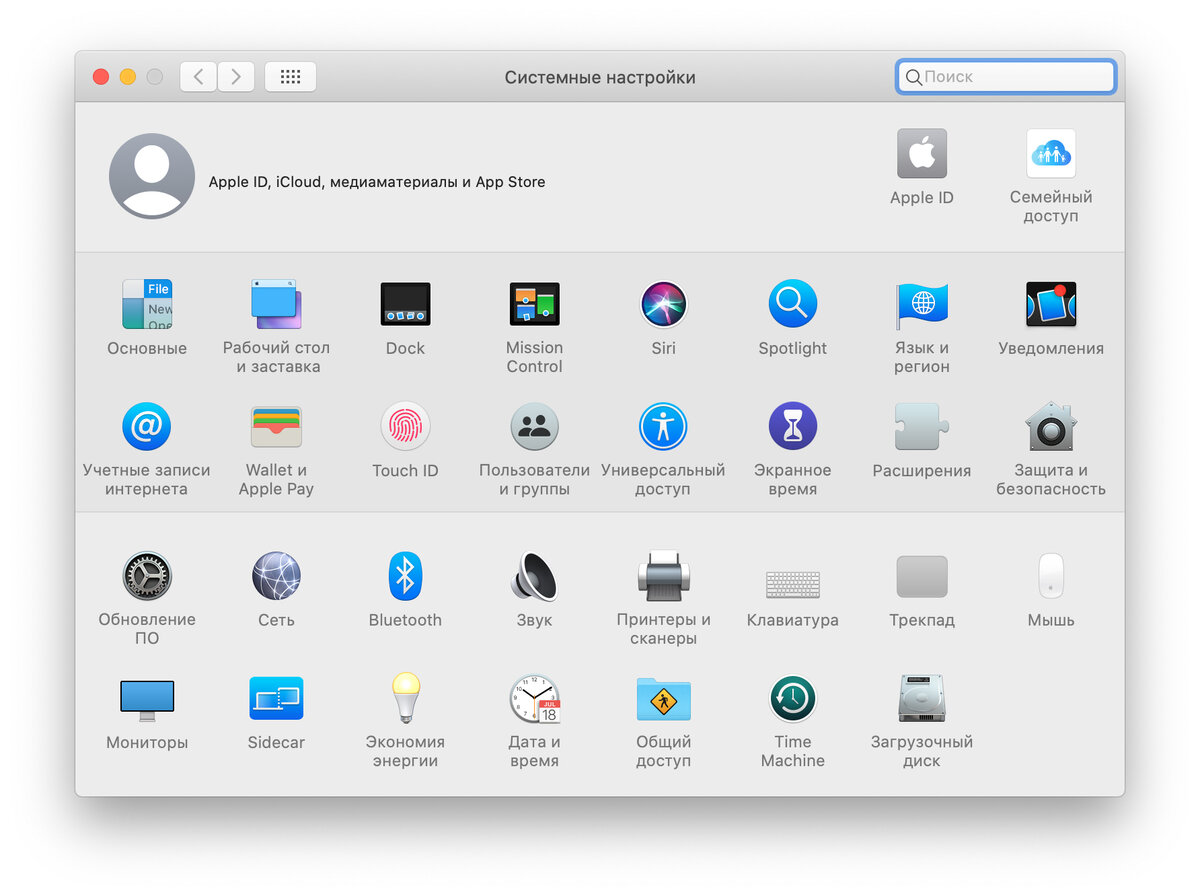Screen dimensions: 1200x896
Task: Click the show all grid button
Action: tap(290, 77)
